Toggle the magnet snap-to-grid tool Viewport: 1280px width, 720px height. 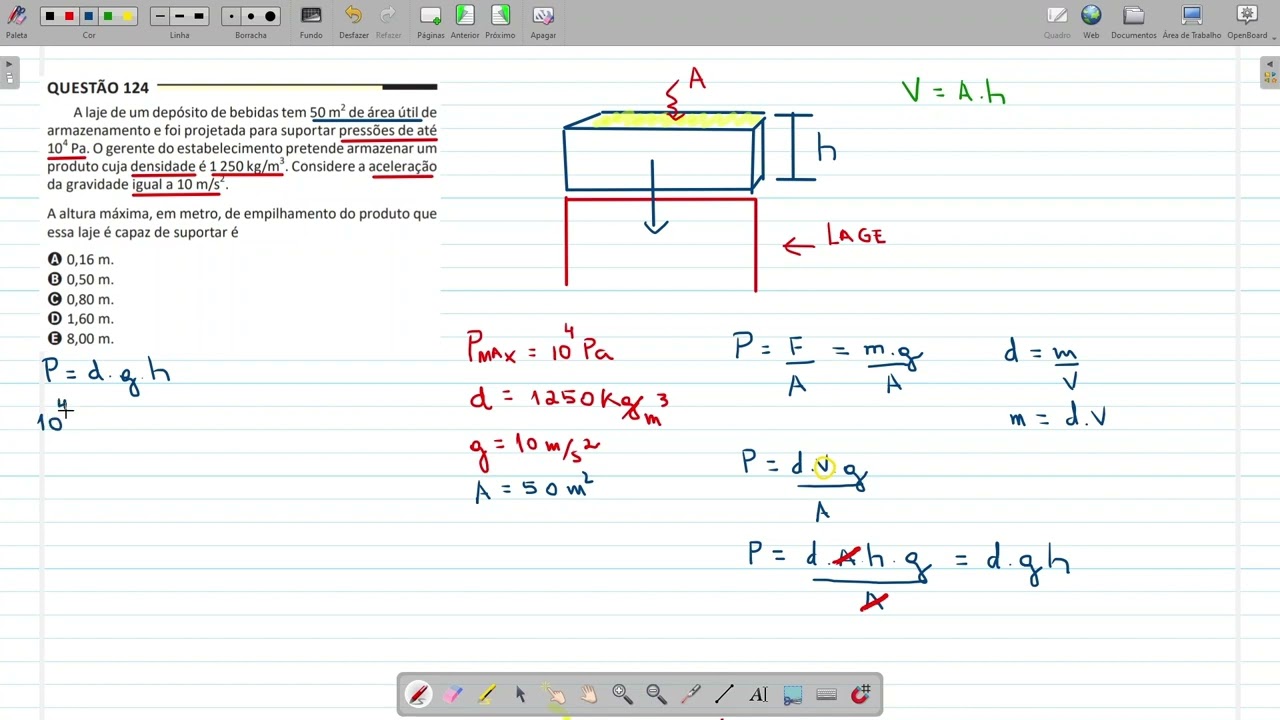pyautogui.click(x=861, y=694)
